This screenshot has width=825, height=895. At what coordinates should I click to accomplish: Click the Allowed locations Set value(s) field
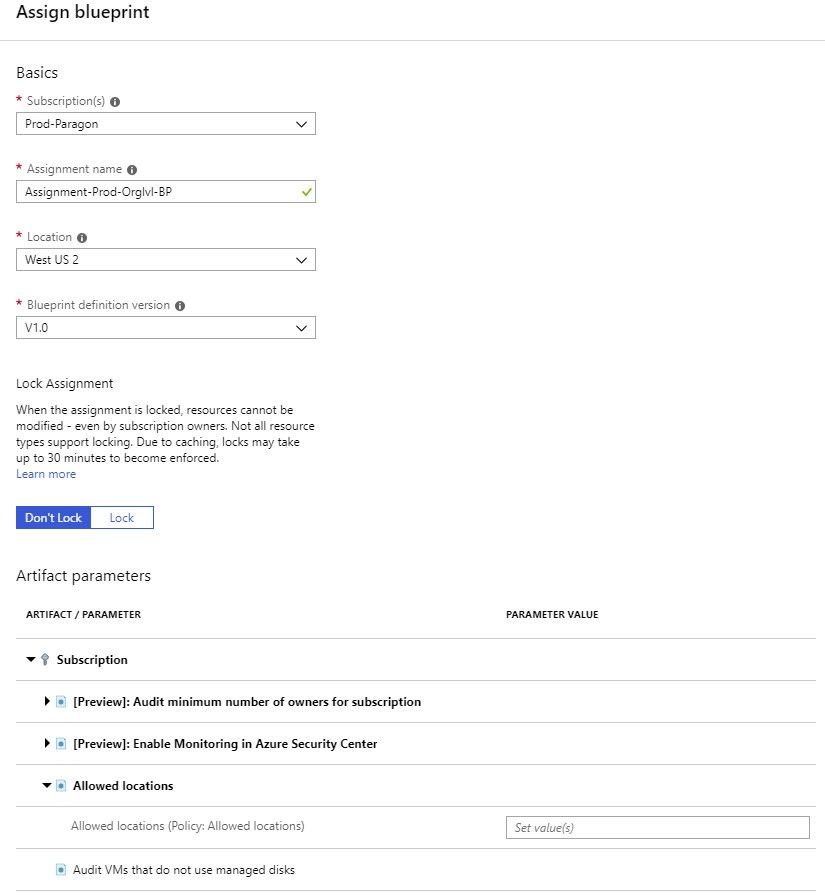(x=658, y=828)
